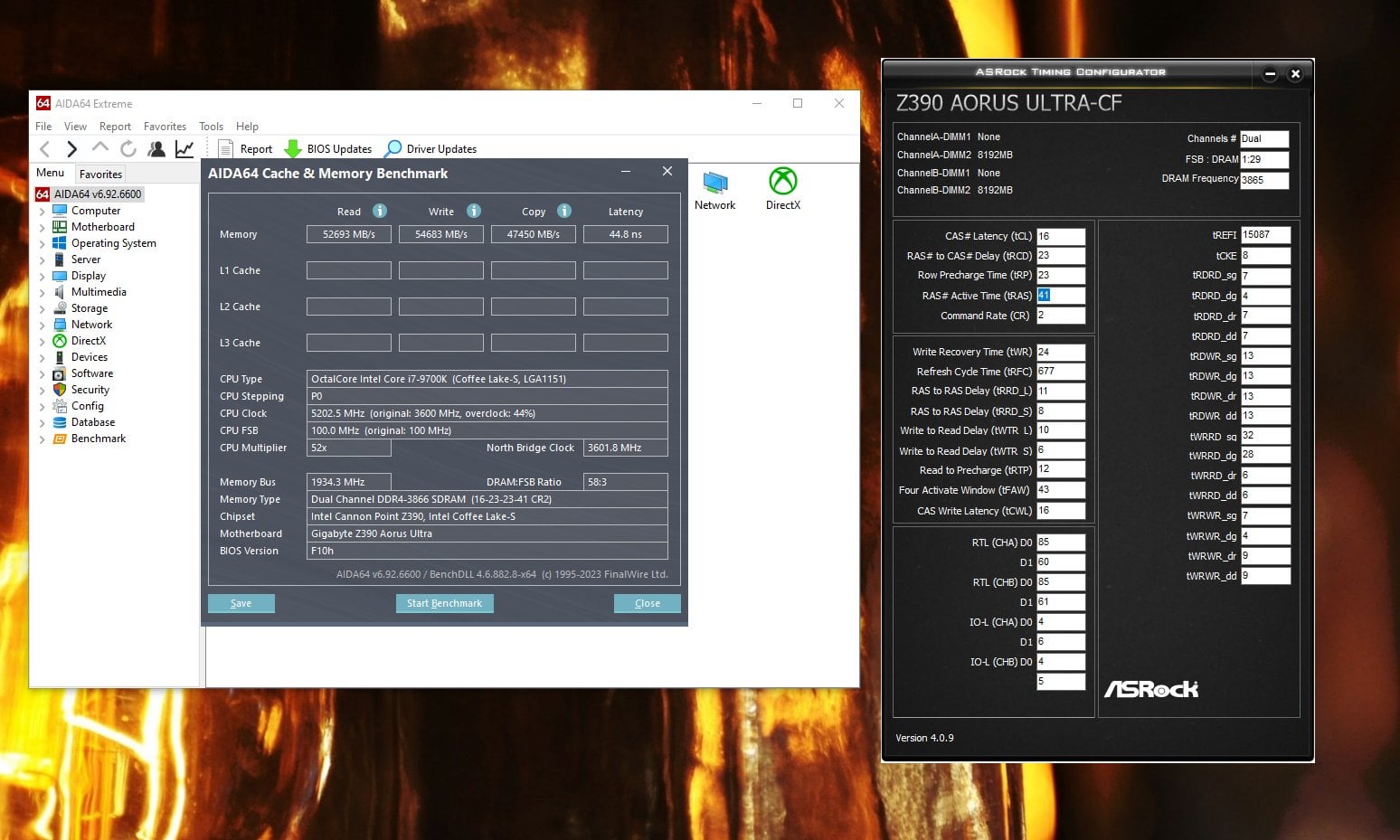The image size is (1400, 840).
Task: Open Report from AIDA64 toolbar
Action: [246, 149]
